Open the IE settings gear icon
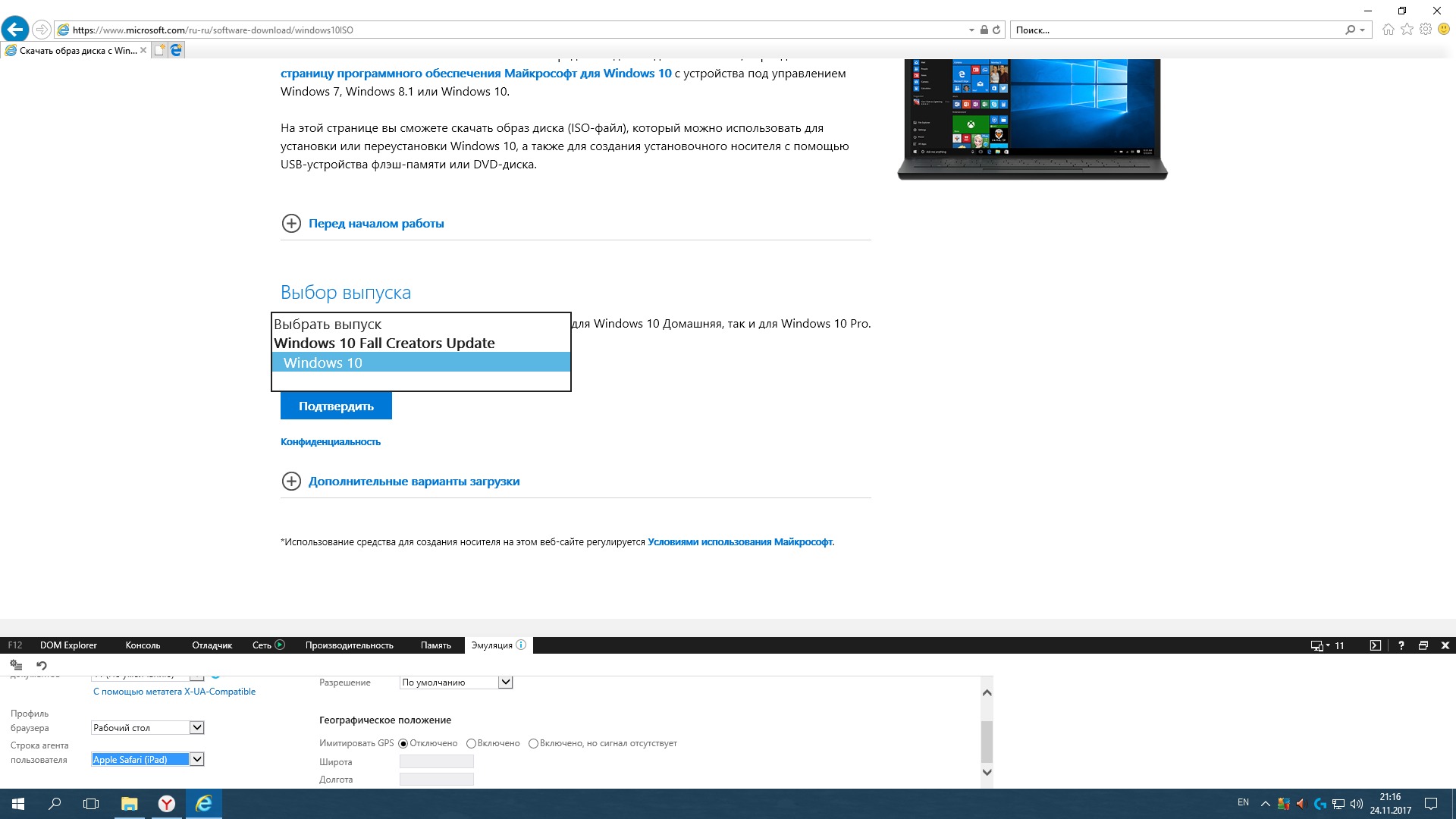1456x819 pixels. [1426, 30]
